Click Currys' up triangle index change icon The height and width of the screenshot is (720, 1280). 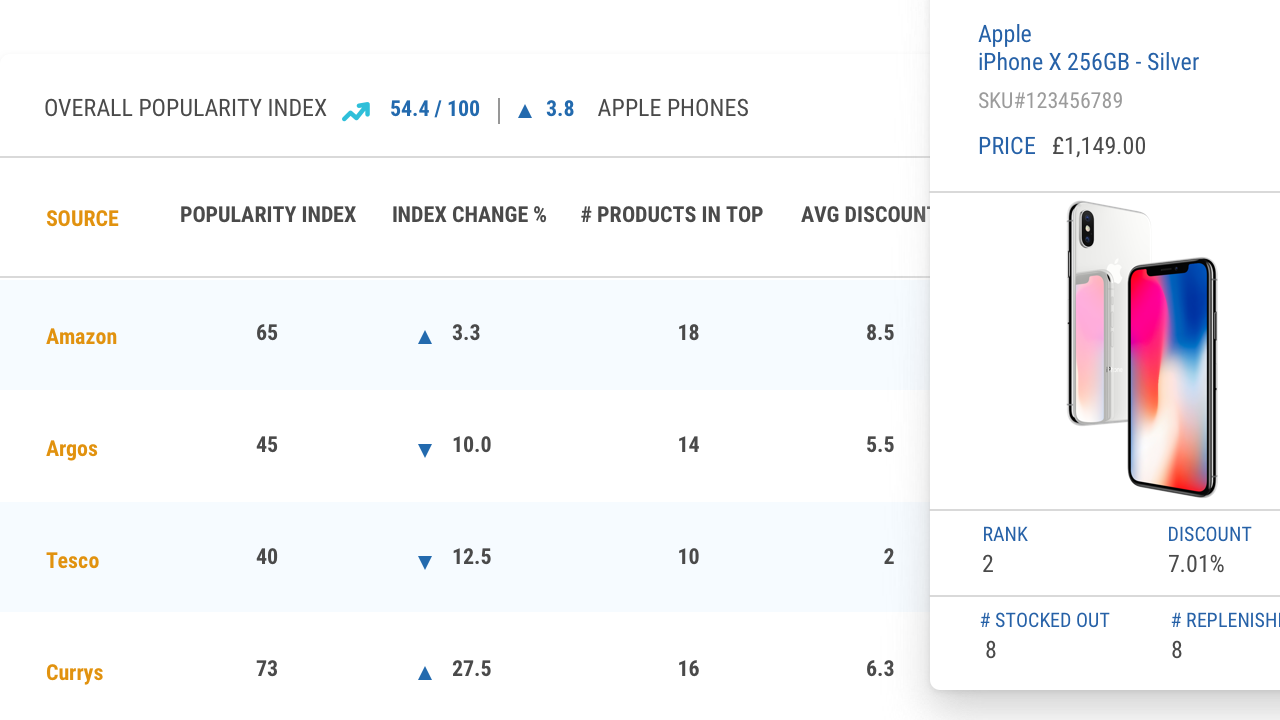point(425,673)
